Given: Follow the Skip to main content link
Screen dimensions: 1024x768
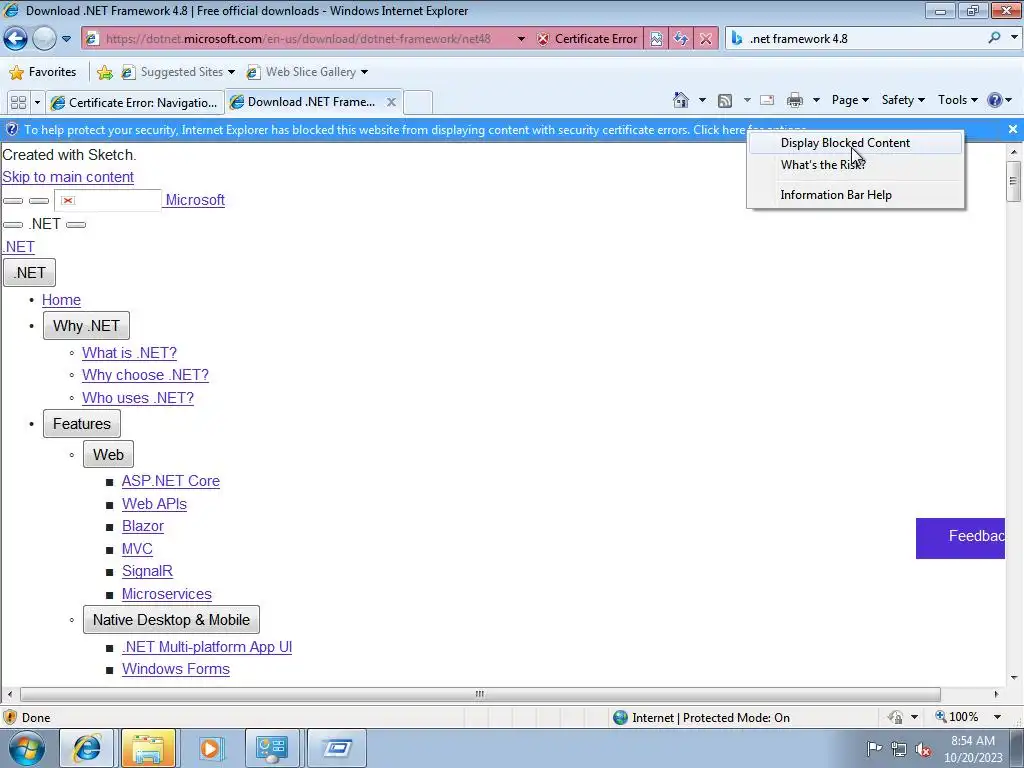Looking at the screenshot, I should 68,177.
